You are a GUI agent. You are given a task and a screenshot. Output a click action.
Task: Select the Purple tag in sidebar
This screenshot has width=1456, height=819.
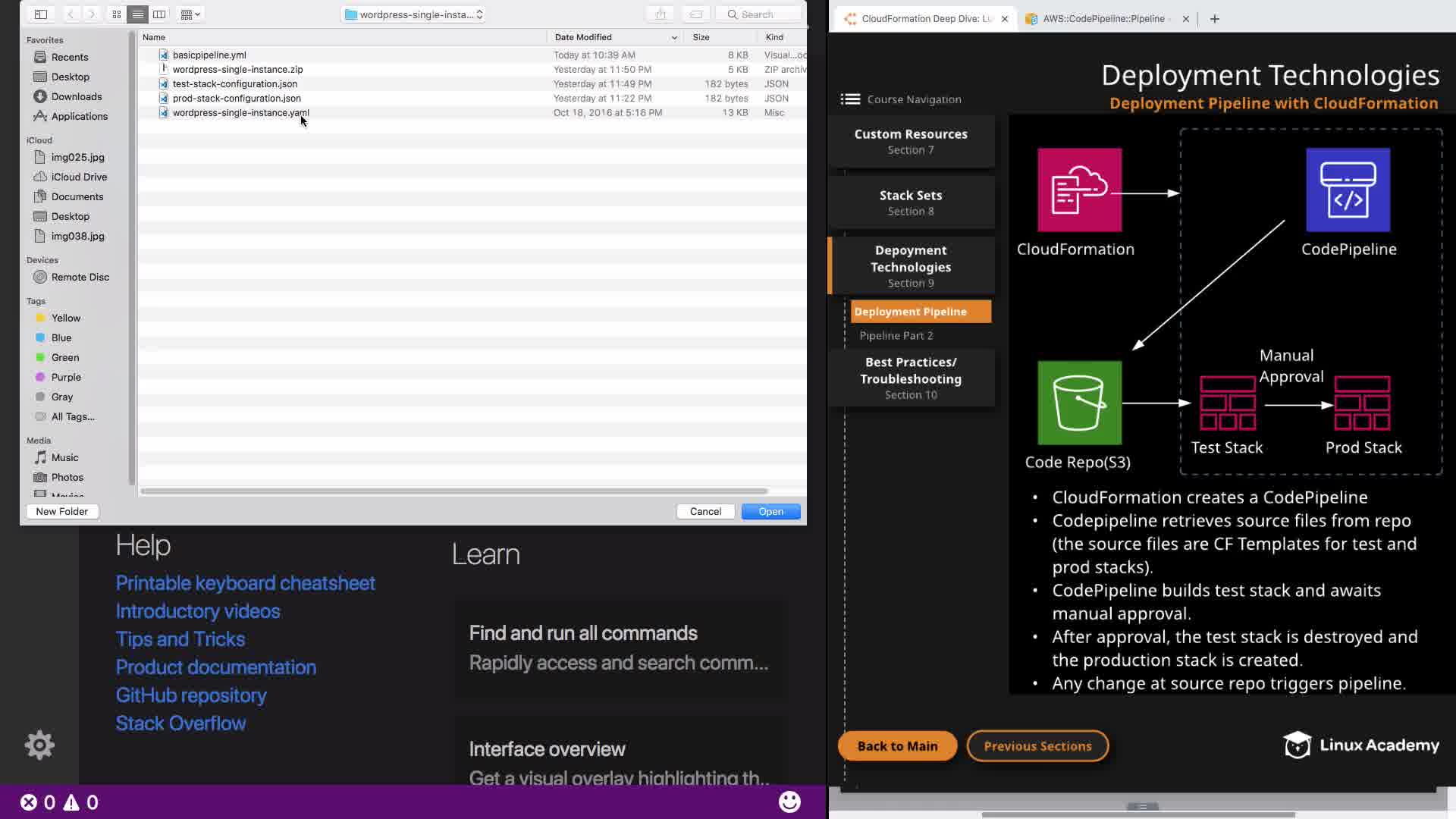[66, 377]
